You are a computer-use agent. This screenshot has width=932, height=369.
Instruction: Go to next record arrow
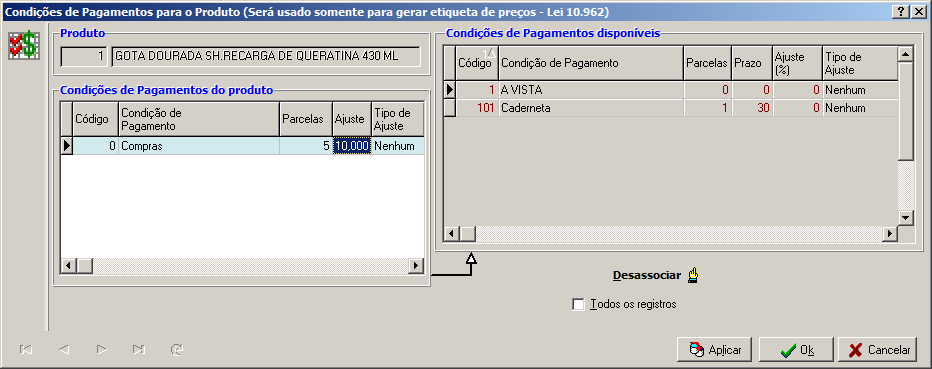click(102, 349)
